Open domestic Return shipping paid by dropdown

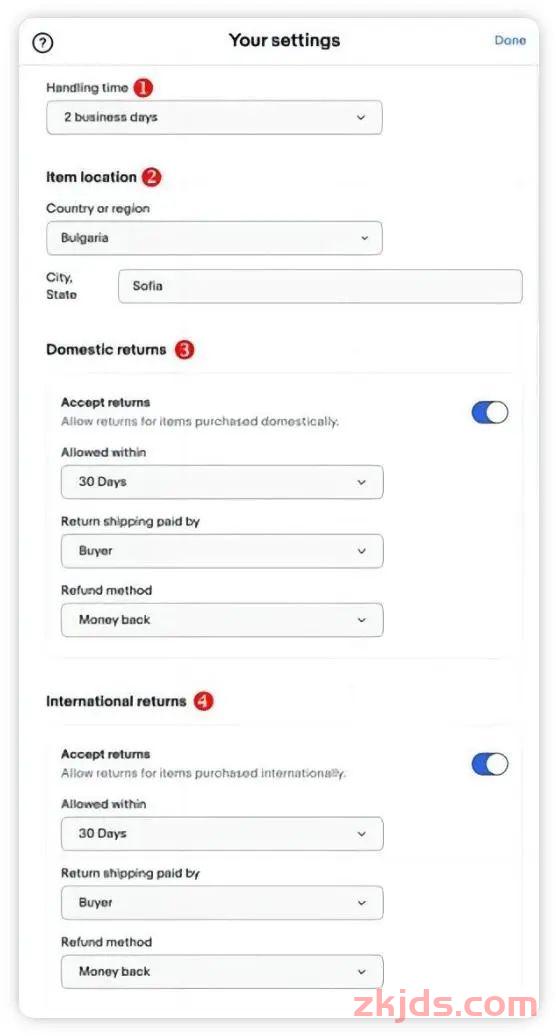(222, 551)
